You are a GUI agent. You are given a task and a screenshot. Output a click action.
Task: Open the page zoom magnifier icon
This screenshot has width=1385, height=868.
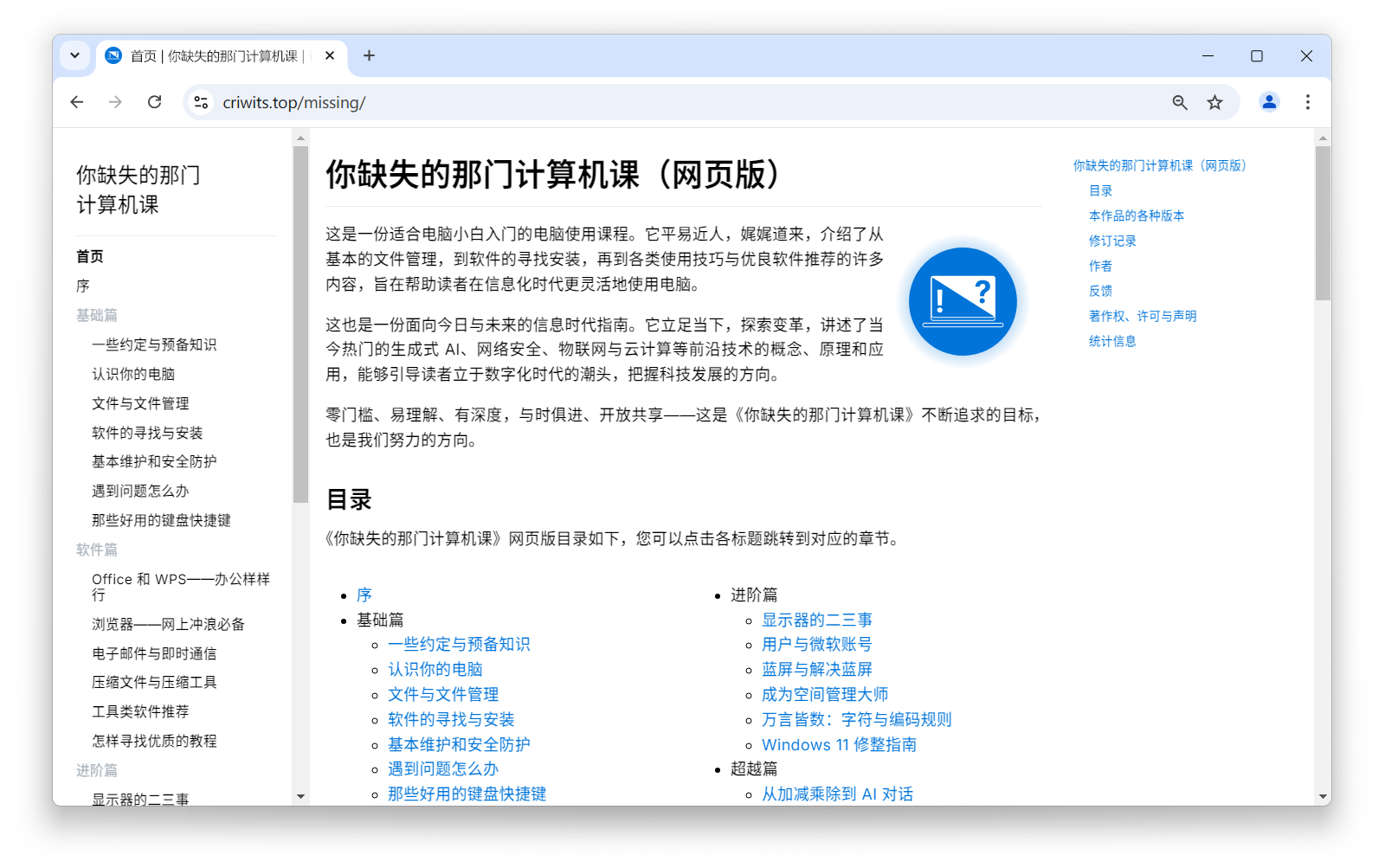point(1179,101)
